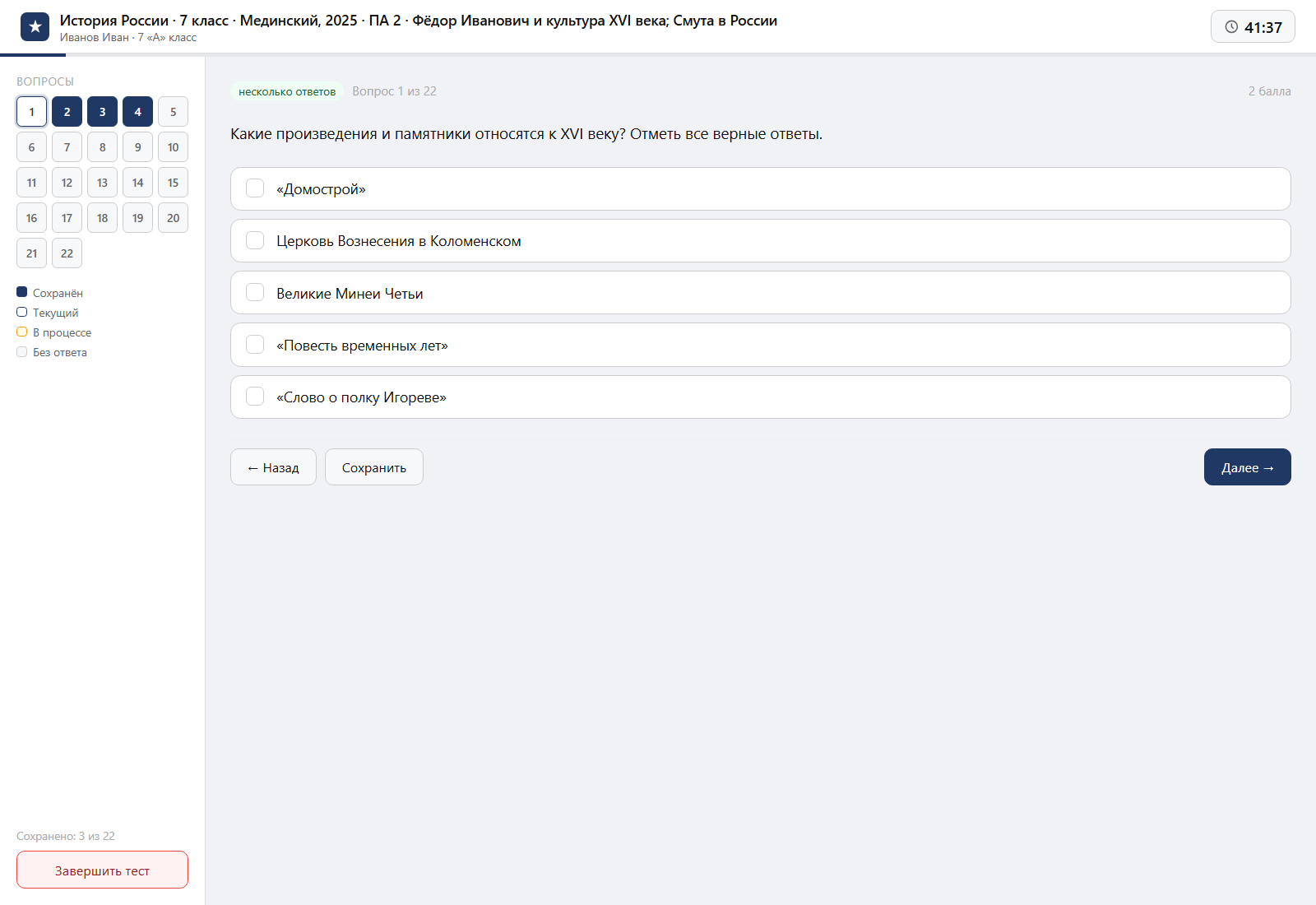Click the student name «Иванов Иван · 7 «А» класс»
Viewport: 1316px width, 905px height.
tap(128, 37)
